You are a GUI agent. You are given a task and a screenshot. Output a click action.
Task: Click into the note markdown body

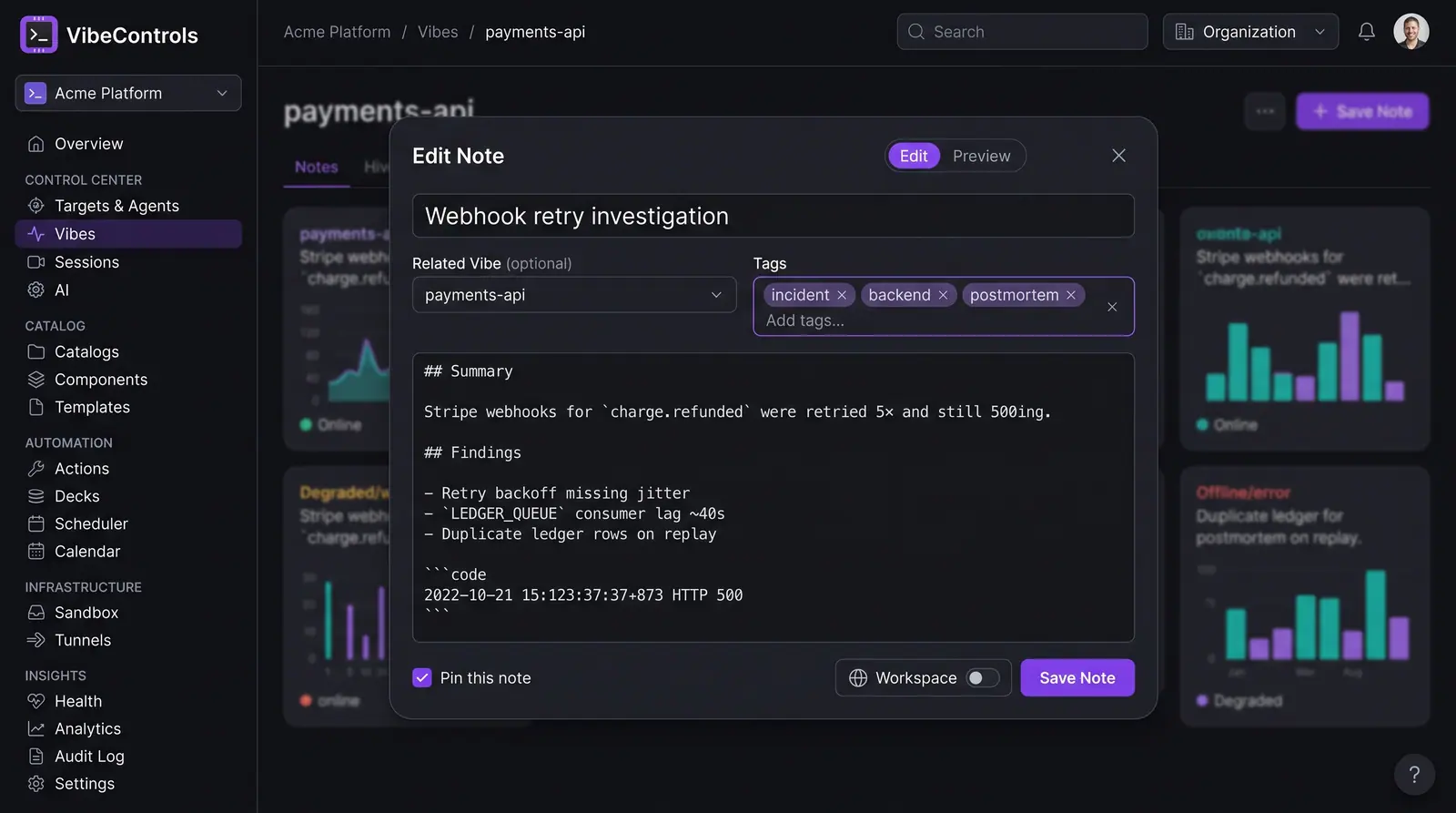[773, 497]
